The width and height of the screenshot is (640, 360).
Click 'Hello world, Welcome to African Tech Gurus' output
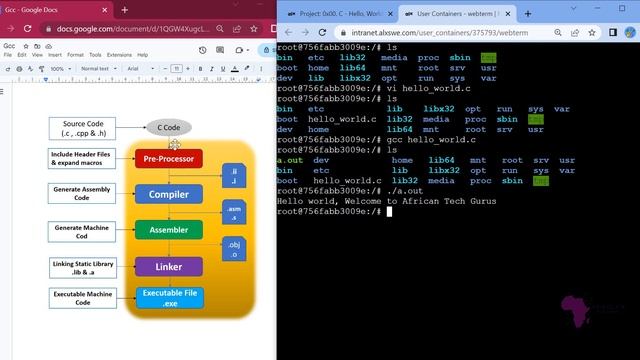[387, 201]
